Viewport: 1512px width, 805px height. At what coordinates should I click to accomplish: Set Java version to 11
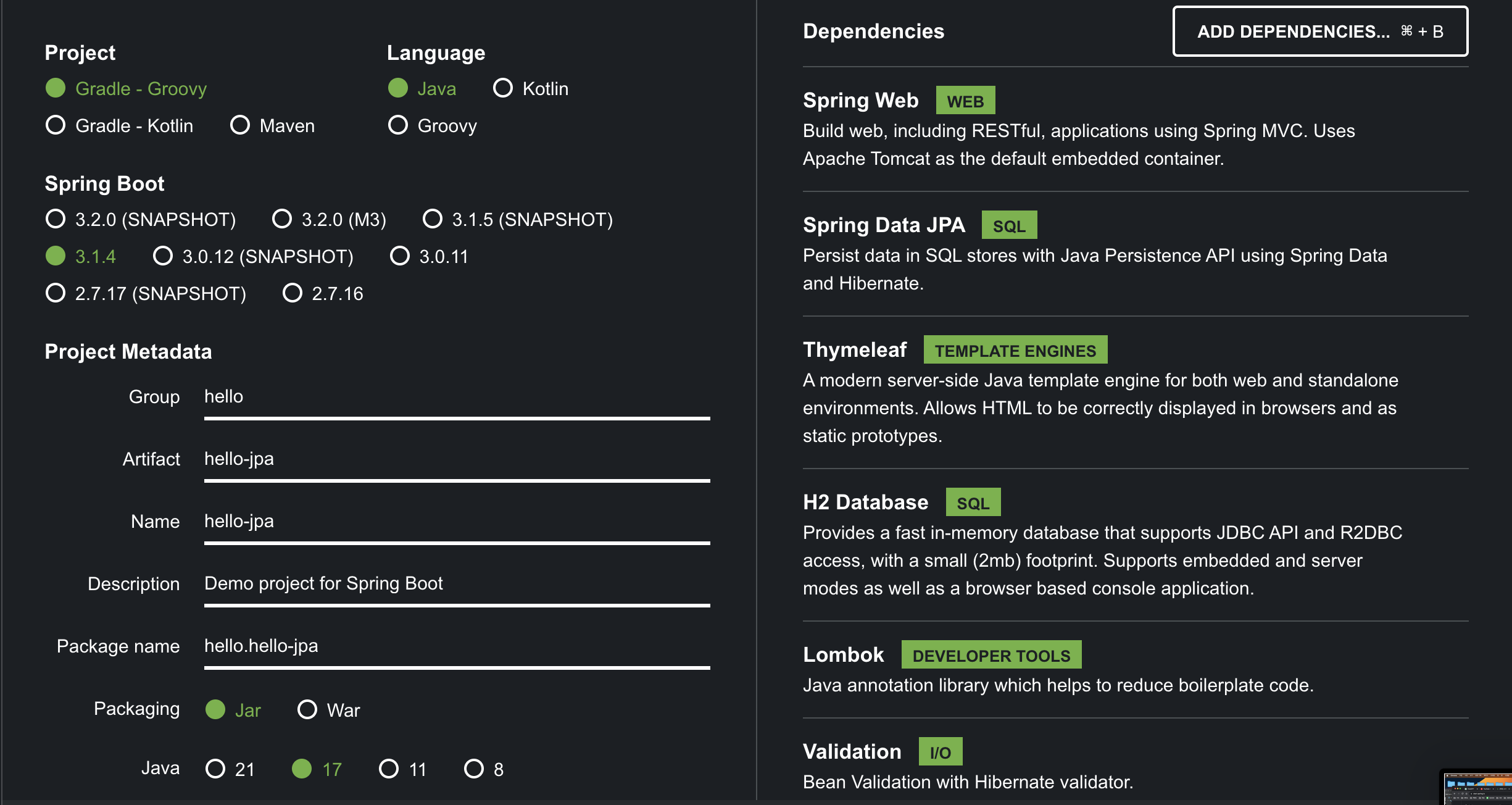403,769
